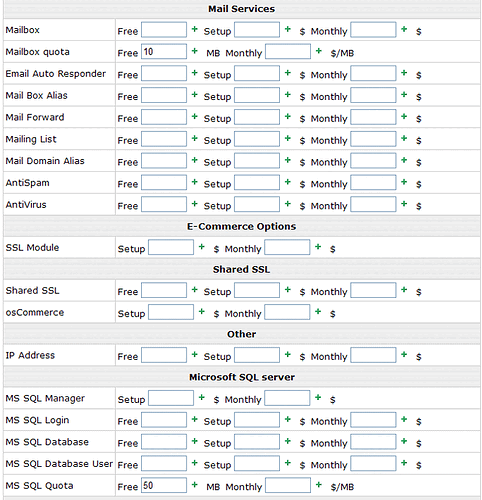The image size is (482, 500).
Task: Click plus icon after Mail Domain Alias Setup field
Action: coord(288,160)
